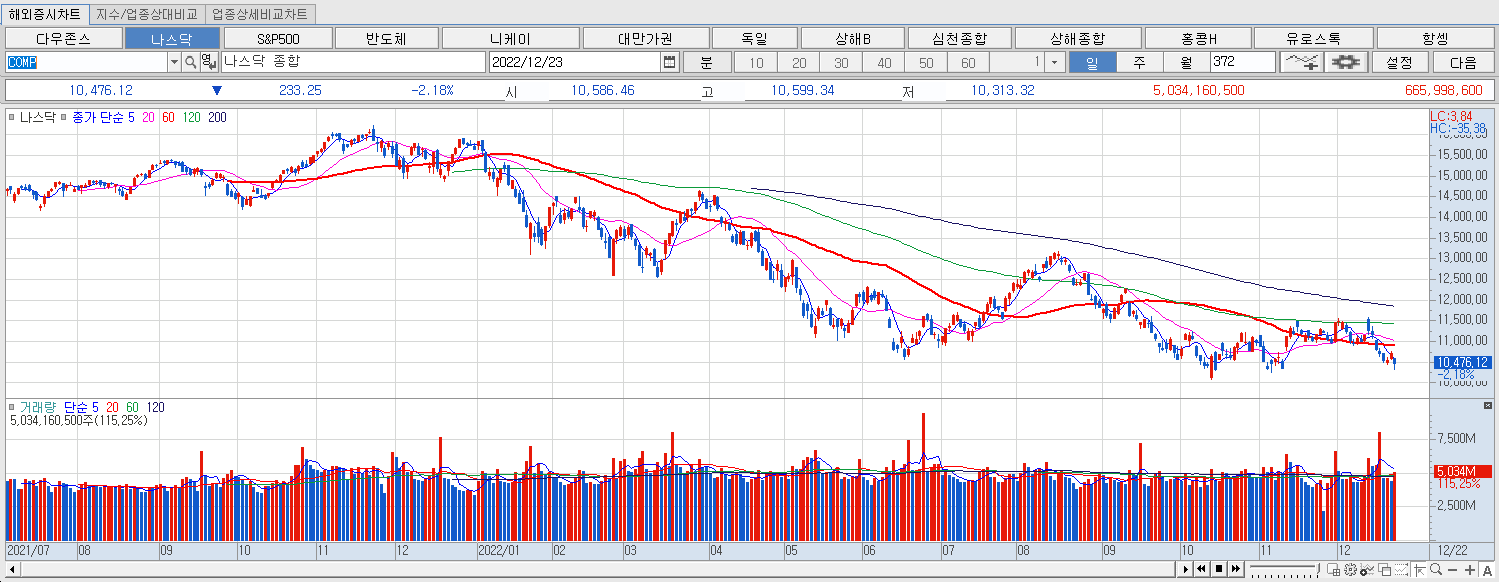Click the 10,476.12 current price label on axis
This screenshot has width=1499, height=582.
pyautogui.click(x=1462, y=362)
